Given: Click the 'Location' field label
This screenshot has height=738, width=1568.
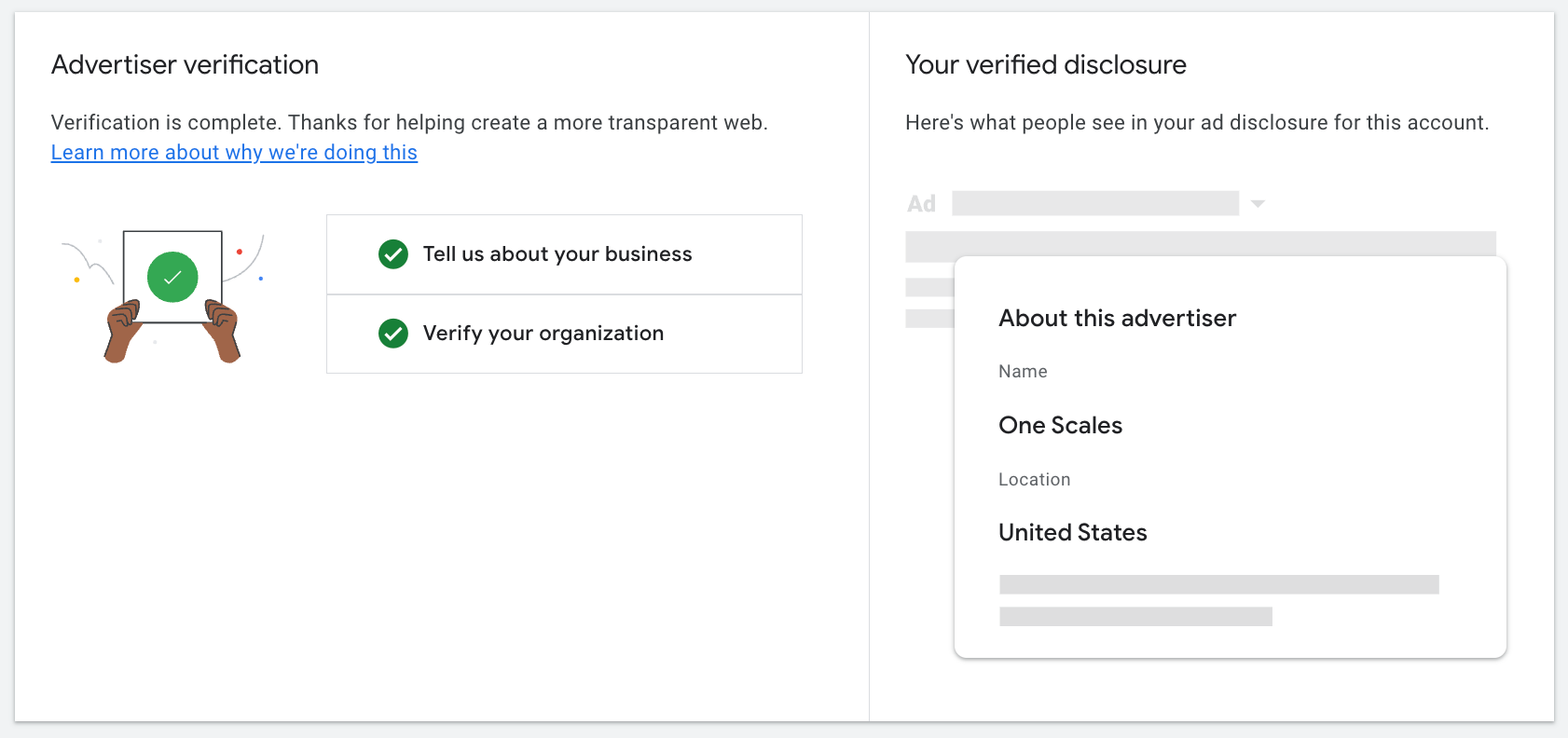Looking at the screenshot, I should click(1034, 480).
